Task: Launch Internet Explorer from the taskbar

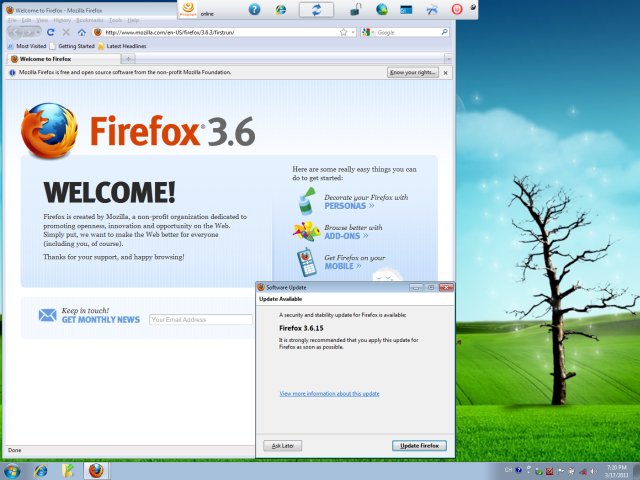Action: (x=40, y=471)
